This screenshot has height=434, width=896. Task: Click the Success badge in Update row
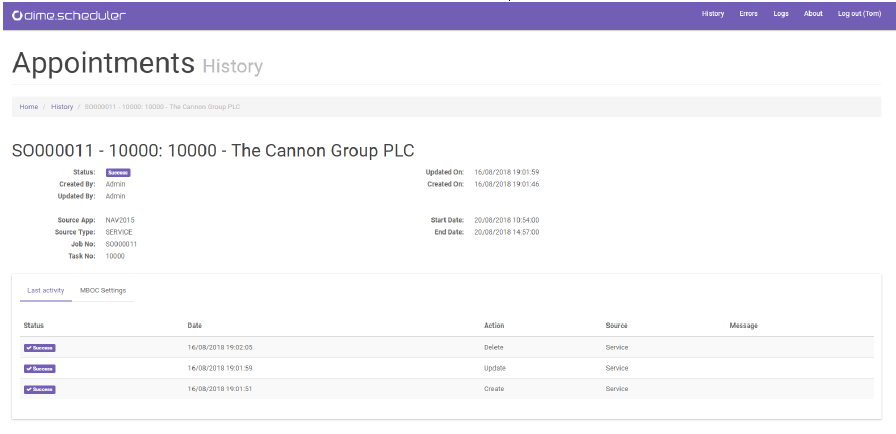click(40, 368)
